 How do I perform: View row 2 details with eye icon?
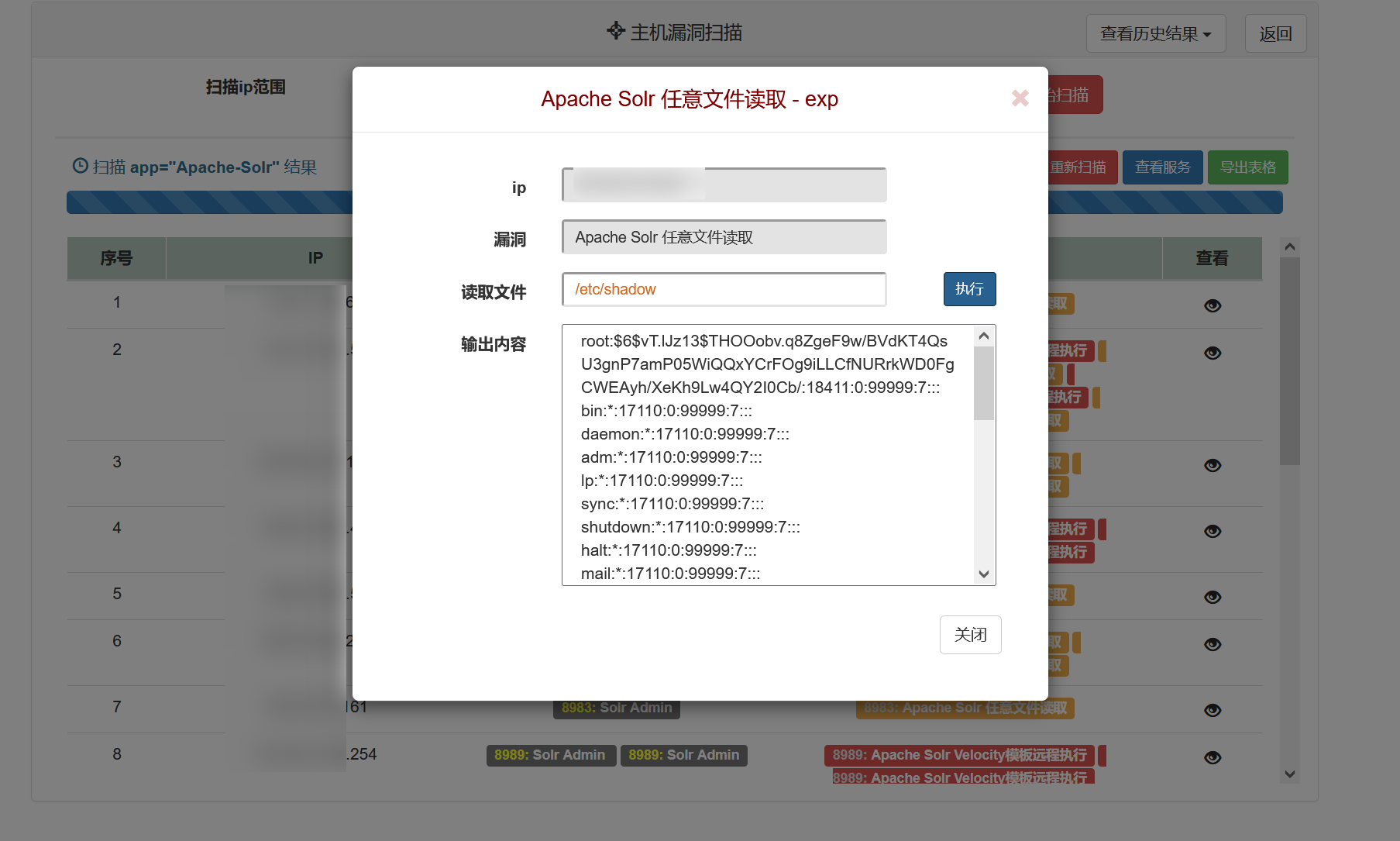tap(1213, 353)
